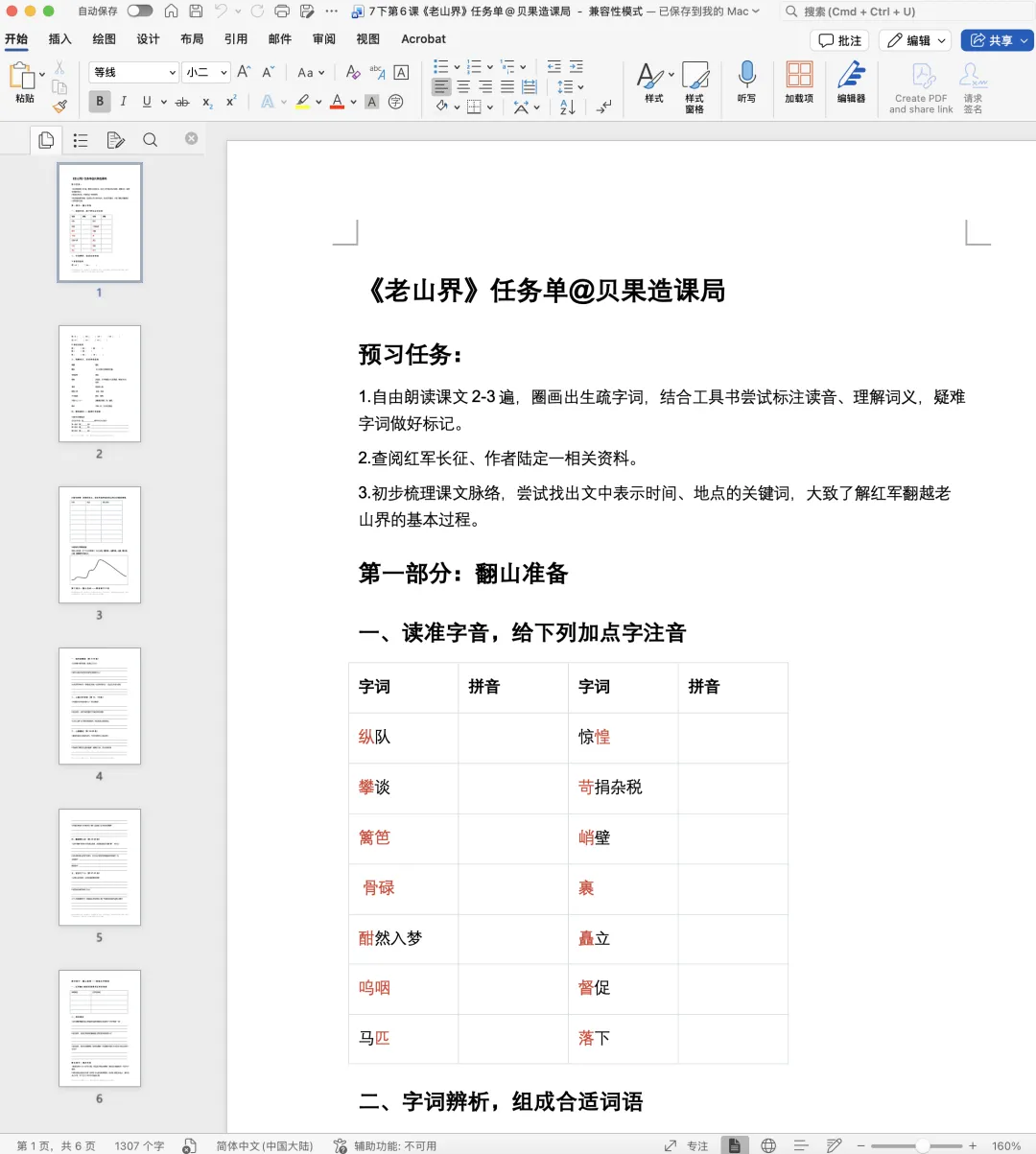Open the Borders dropdown arrow
This screenshot has height=1154, width=1036.
[490, 107]
